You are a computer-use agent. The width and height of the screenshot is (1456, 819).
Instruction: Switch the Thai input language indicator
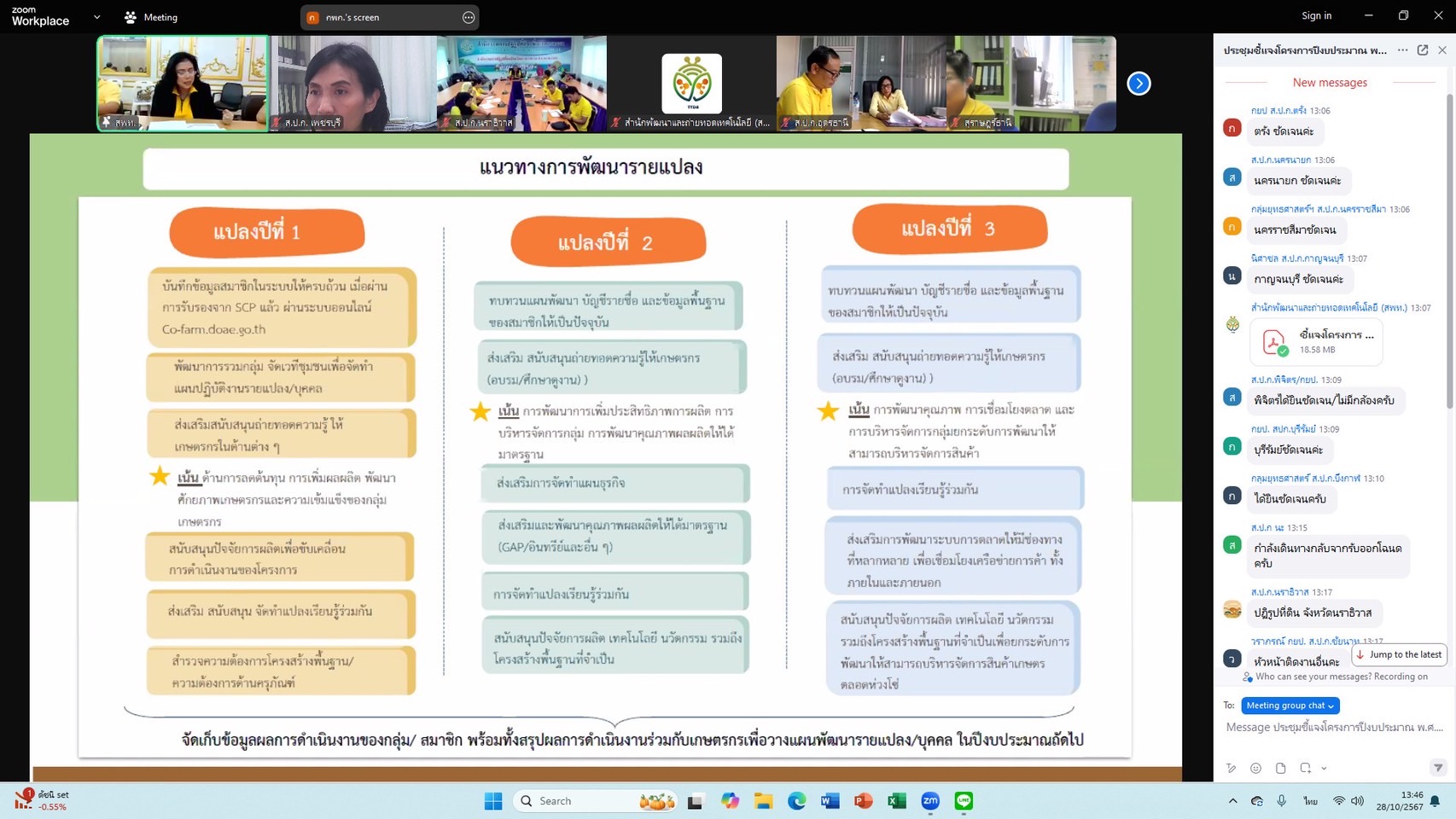1310,801
